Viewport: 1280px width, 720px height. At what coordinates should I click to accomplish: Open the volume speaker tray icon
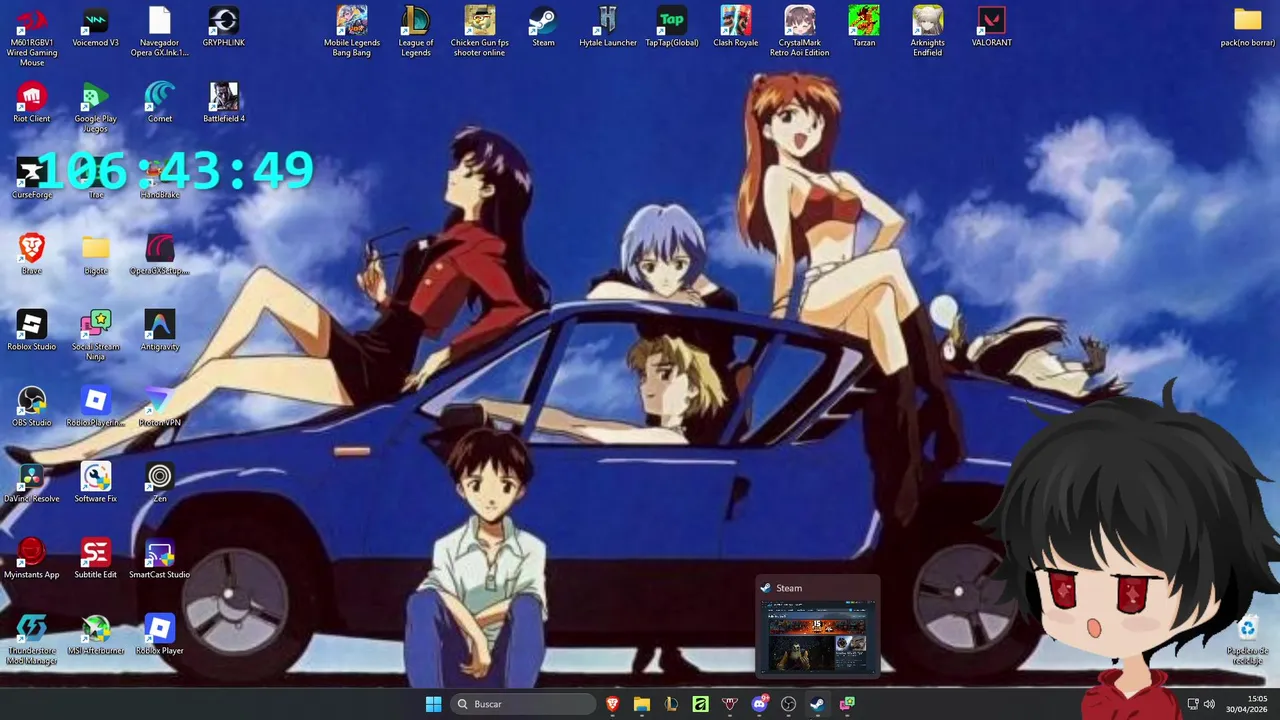tap(1209, 704)
